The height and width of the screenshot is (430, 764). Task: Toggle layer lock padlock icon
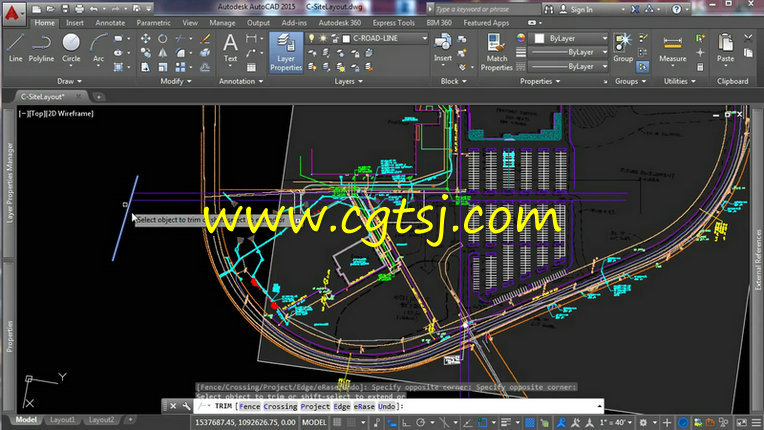click(x=335, y=38)
